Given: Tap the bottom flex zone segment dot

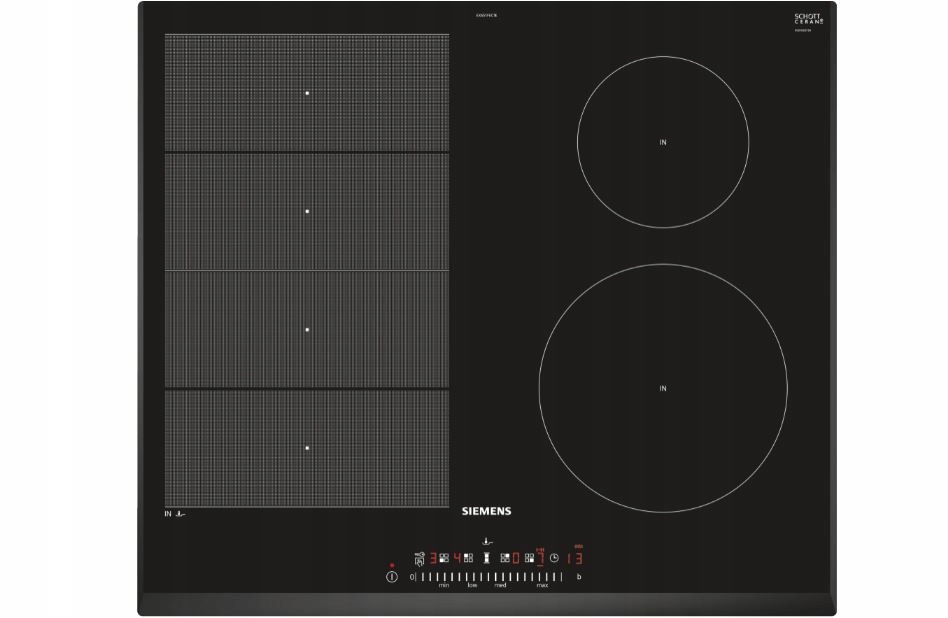Looking at the screenshot, I should click(x=307, y=448).
